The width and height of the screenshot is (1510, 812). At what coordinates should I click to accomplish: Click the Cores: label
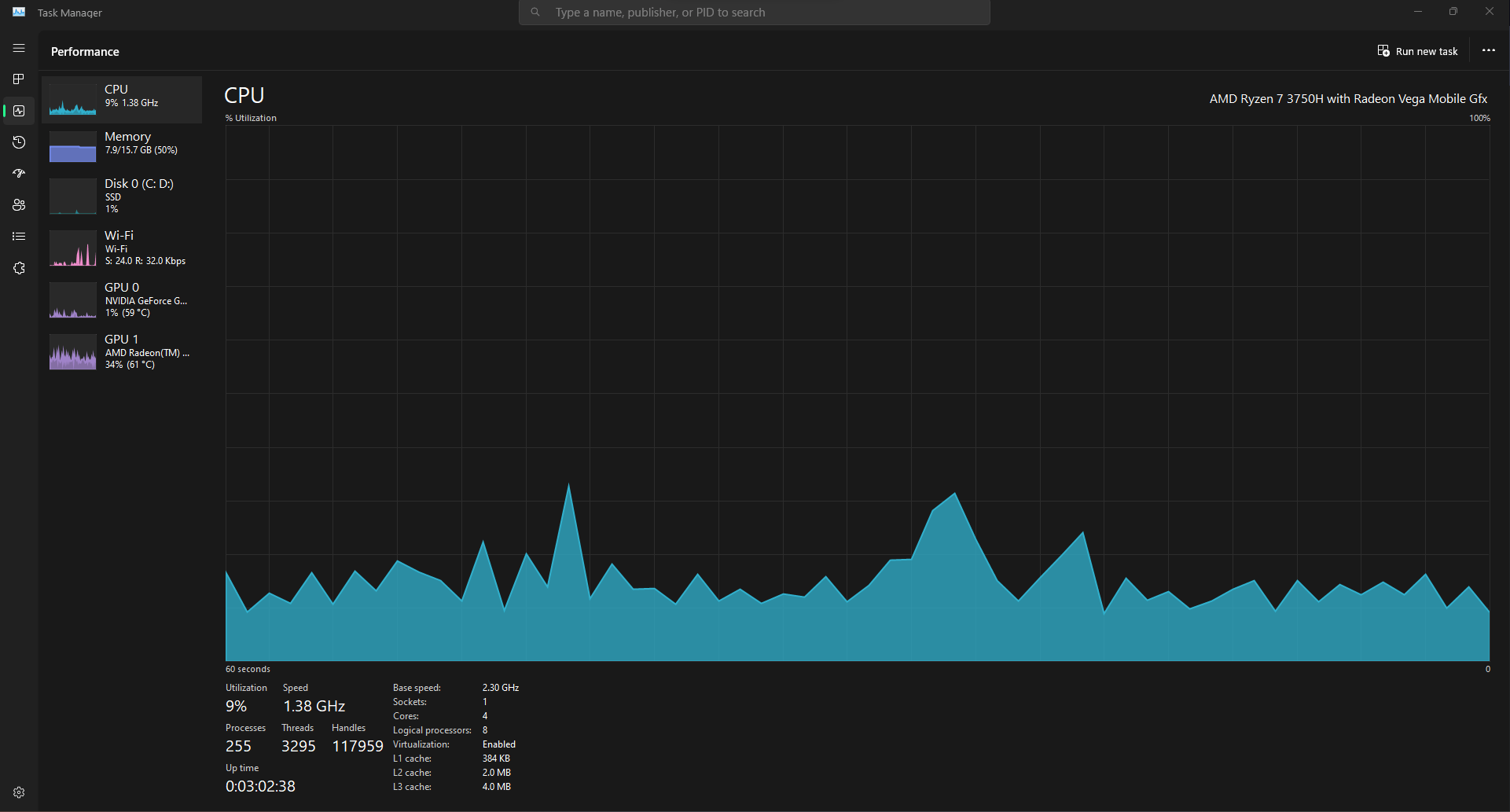click(406, 716)
